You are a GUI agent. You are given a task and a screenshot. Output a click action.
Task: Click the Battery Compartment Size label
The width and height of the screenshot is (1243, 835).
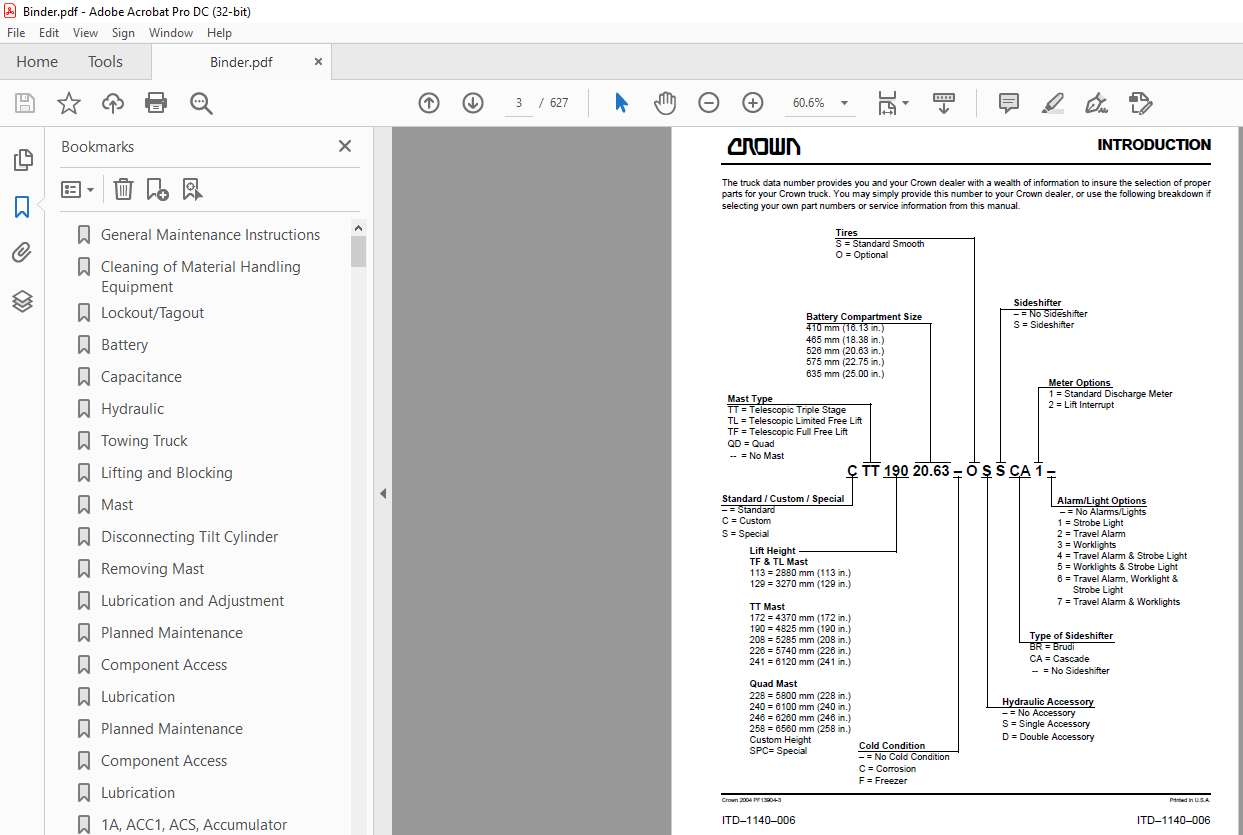click(x=864, y=317)
